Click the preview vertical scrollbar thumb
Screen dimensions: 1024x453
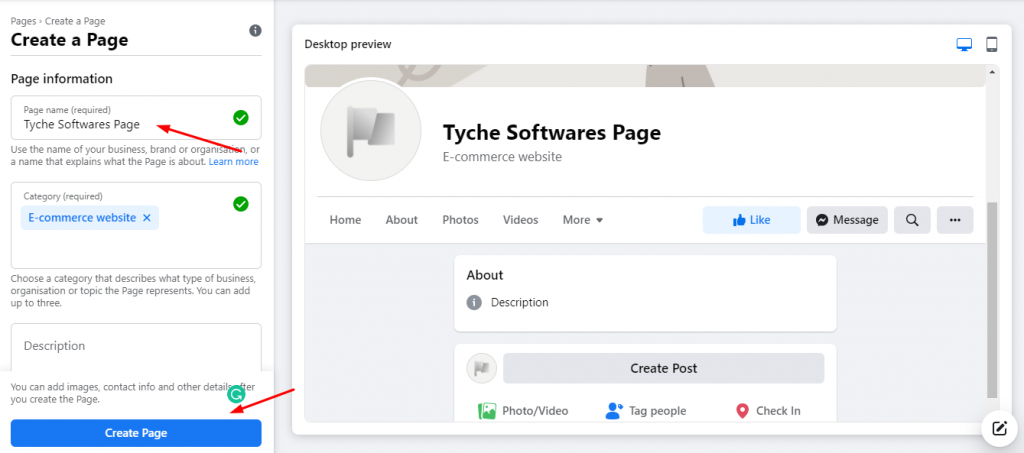coord(992,300)
